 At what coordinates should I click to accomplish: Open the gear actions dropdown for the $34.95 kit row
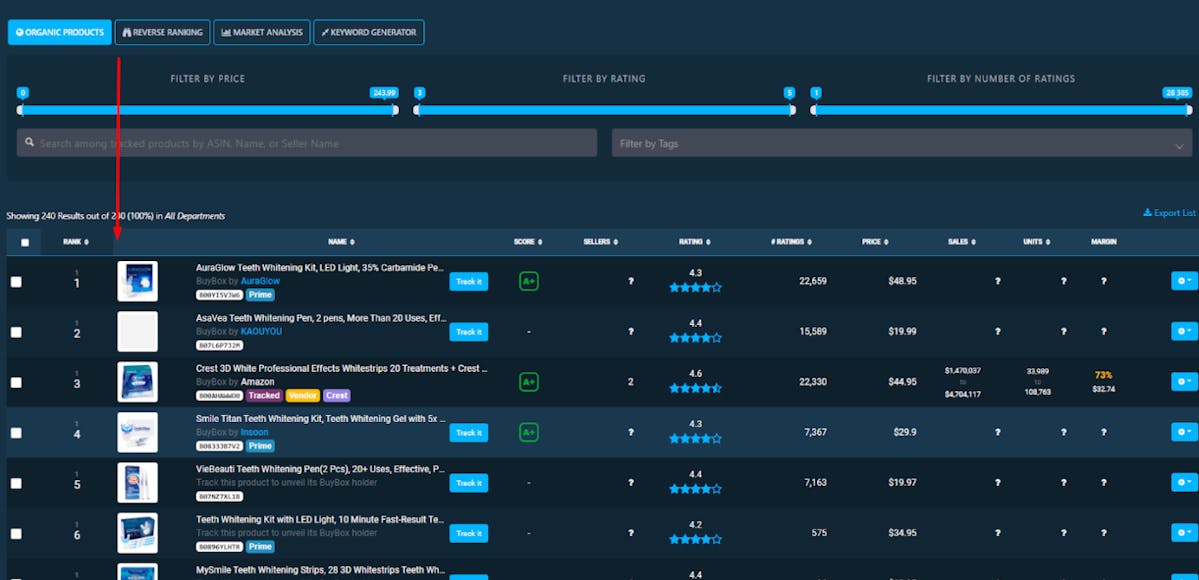(x=1184, y=533)
